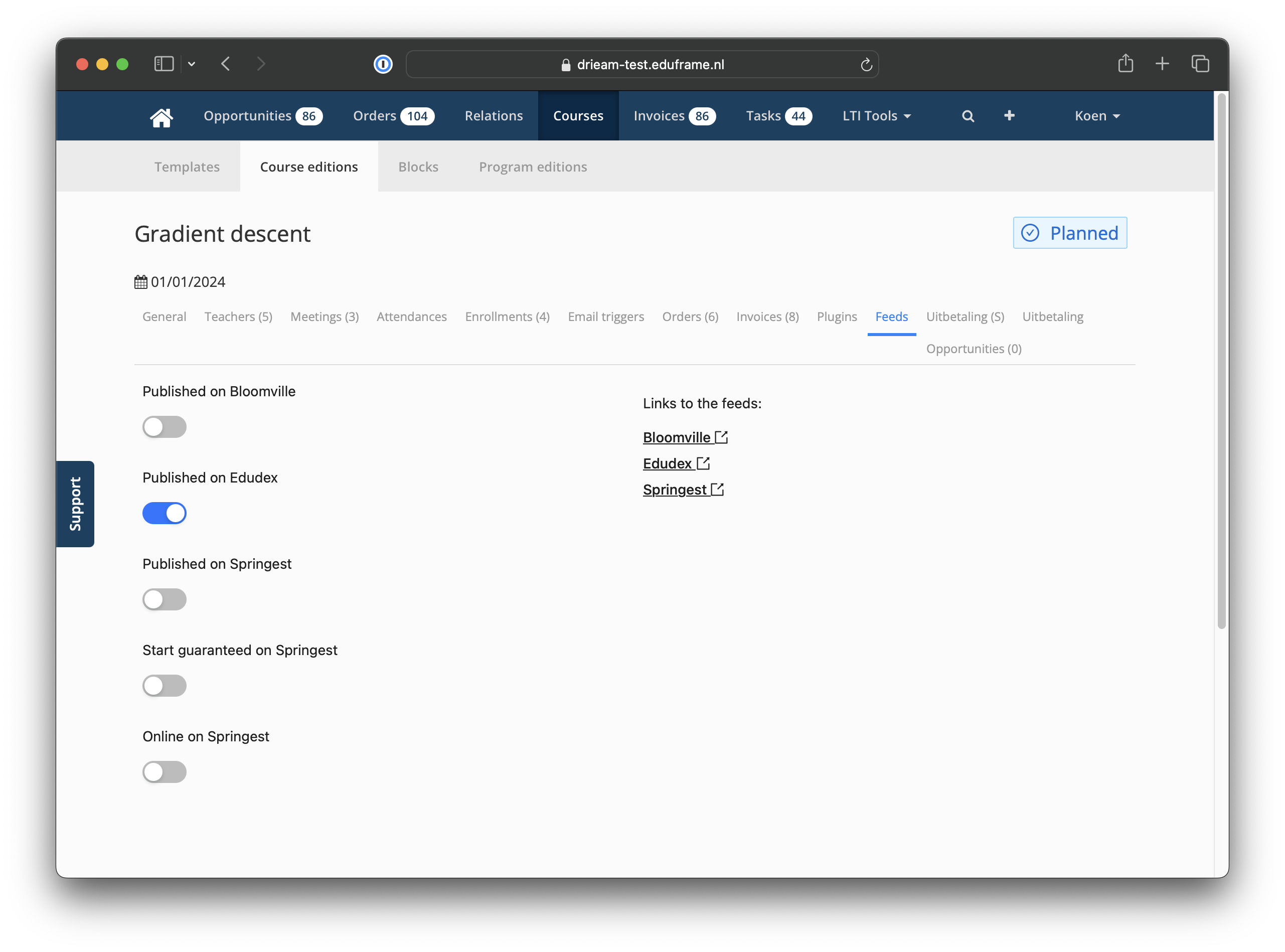Open the search magnifier icon
The image size is (1285, 952).
pyautogui.click(x=968, y=116)
